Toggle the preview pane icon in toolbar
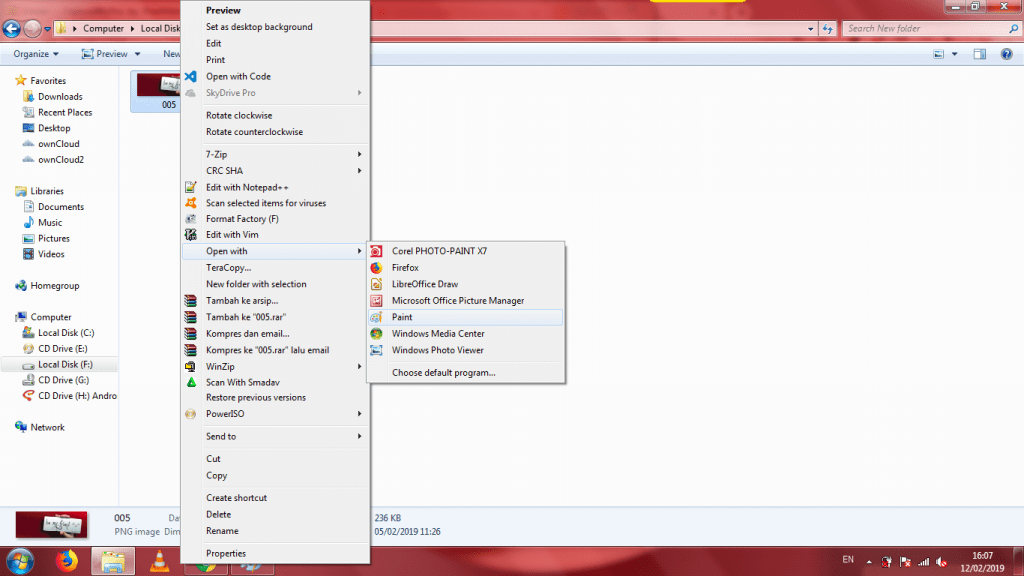The image size is (1024, 576). [x=979, y=54]
